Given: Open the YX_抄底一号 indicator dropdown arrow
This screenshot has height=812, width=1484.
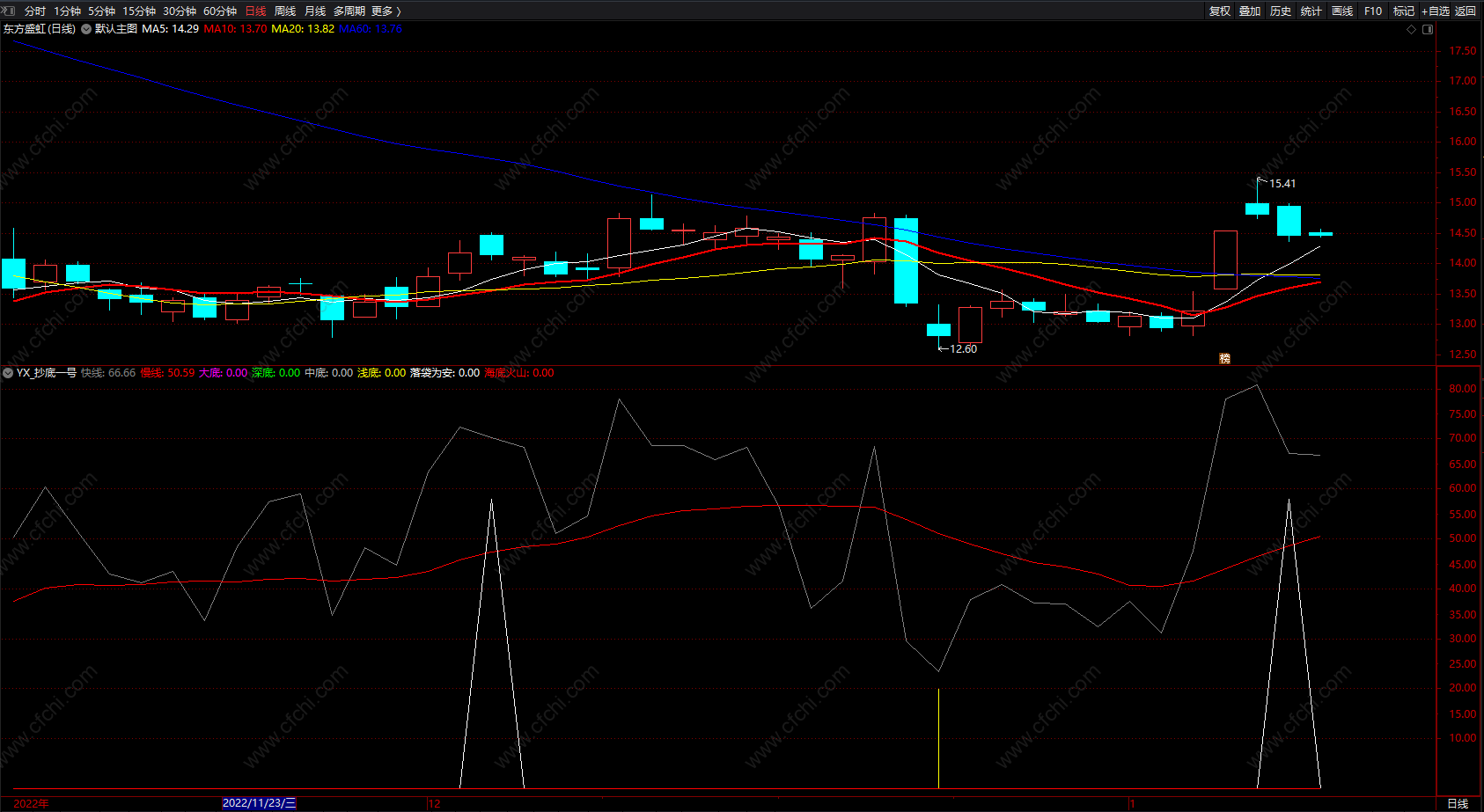Looking at the screenshot, I should (8, 373).
